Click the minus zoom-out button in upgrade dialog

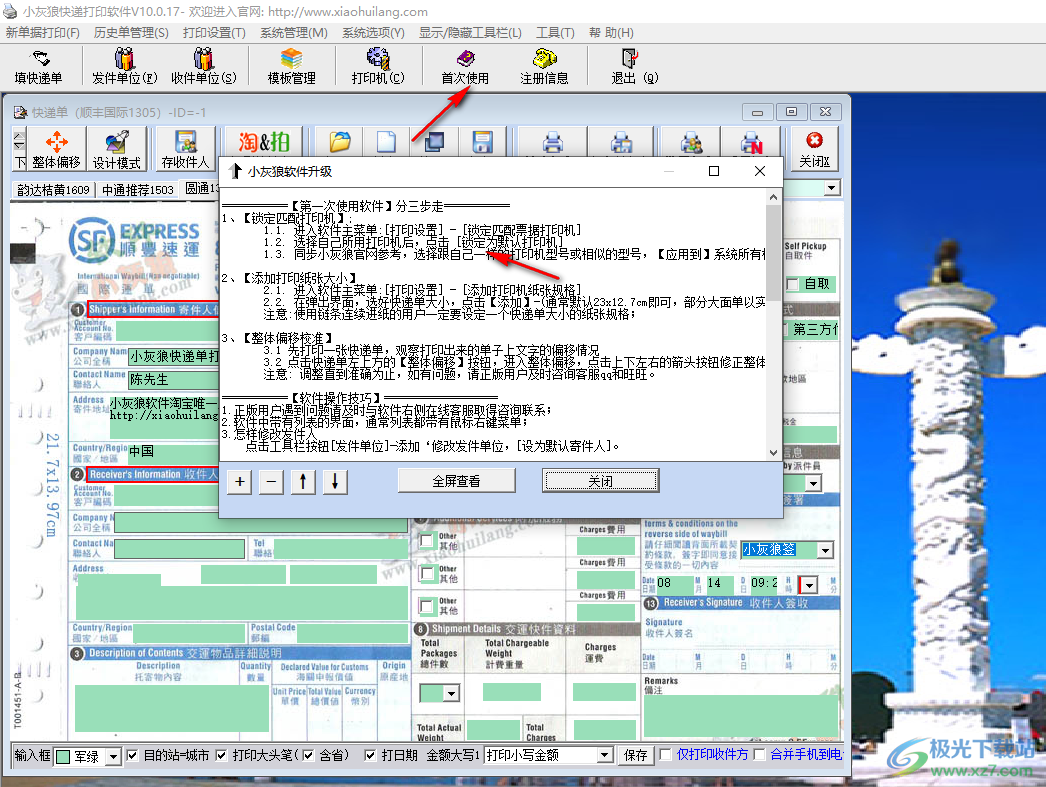pos(272,482)
